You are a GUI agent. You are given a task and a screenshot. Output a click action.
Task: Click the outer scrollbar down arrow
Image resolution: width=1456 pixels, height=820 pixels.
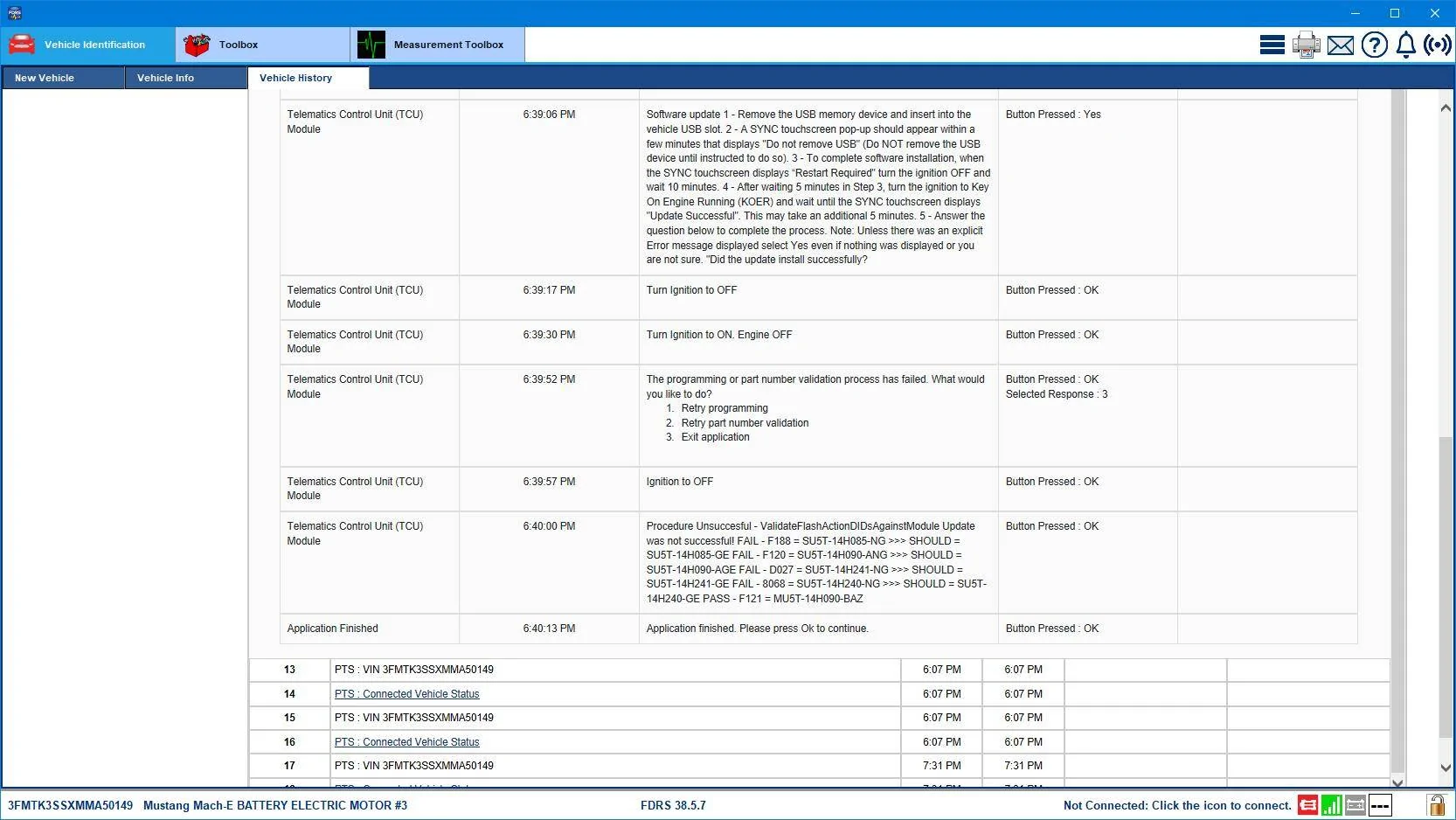[x=1445, y=768]
